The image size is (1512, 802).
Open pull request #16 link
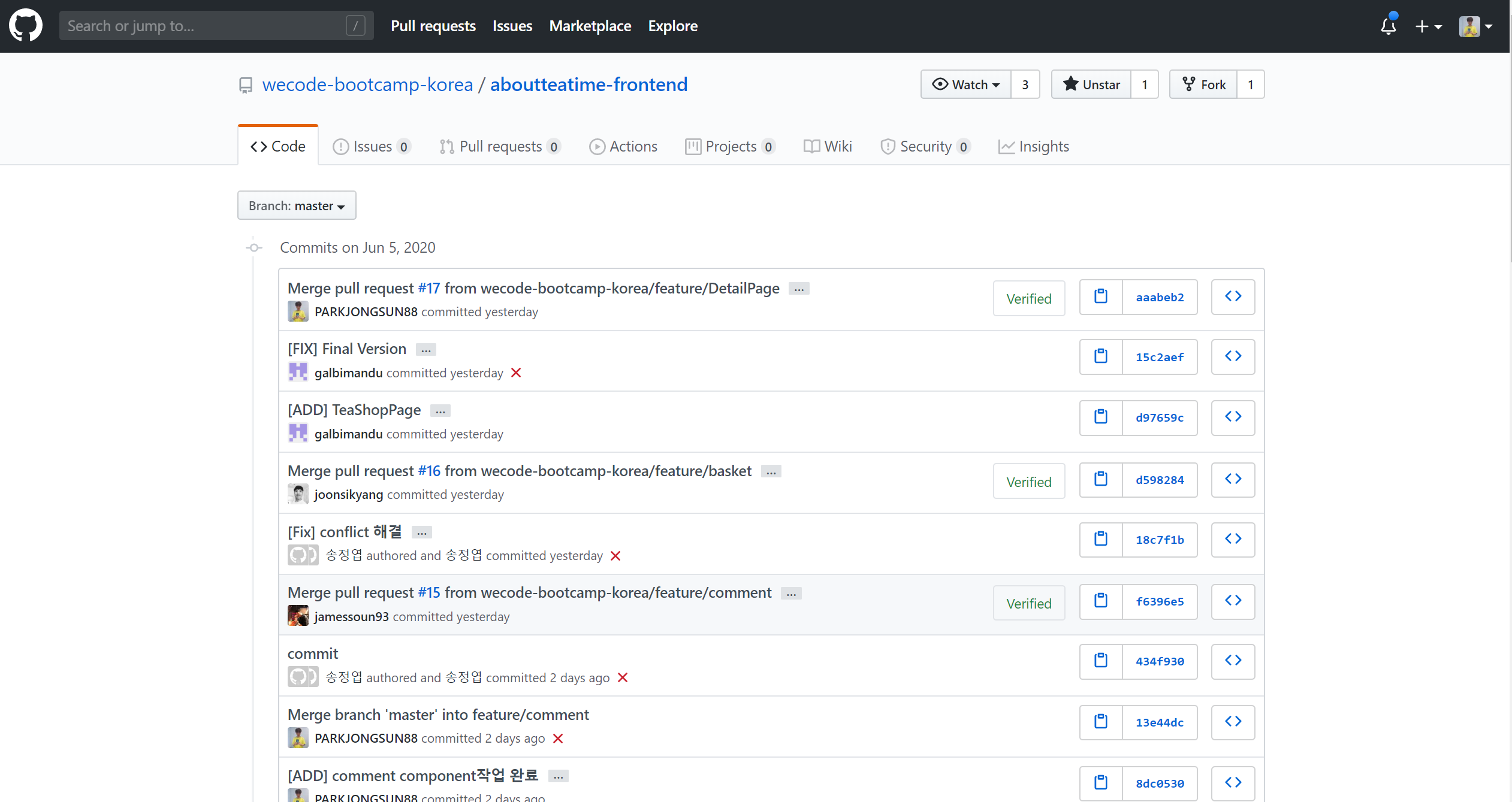point(429,471)
